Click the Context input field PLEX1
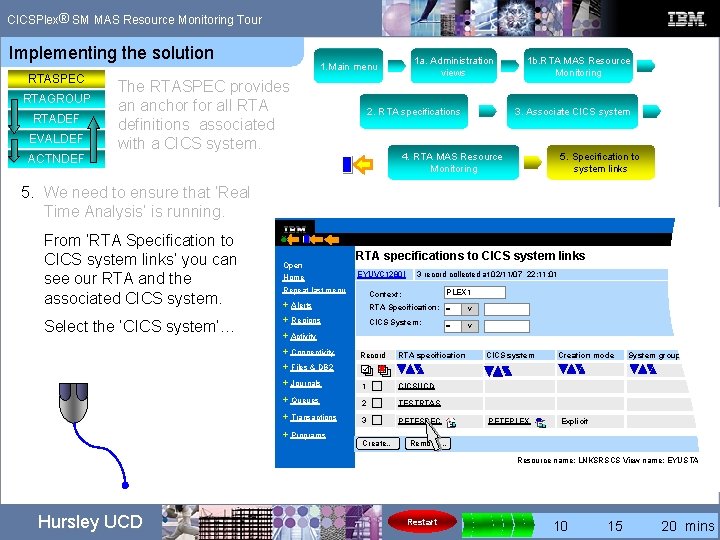The height and width of the screenshot is (540, 720). coord(475,292)
